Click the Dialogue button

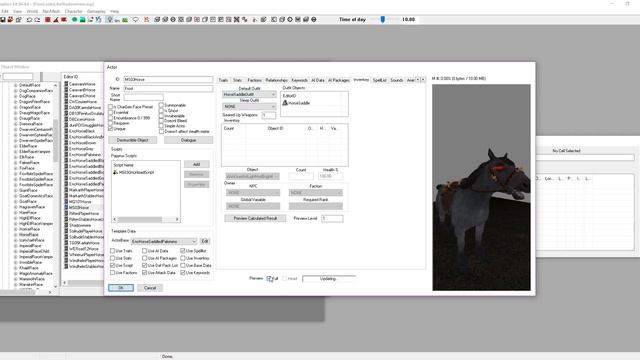point(188,140)
